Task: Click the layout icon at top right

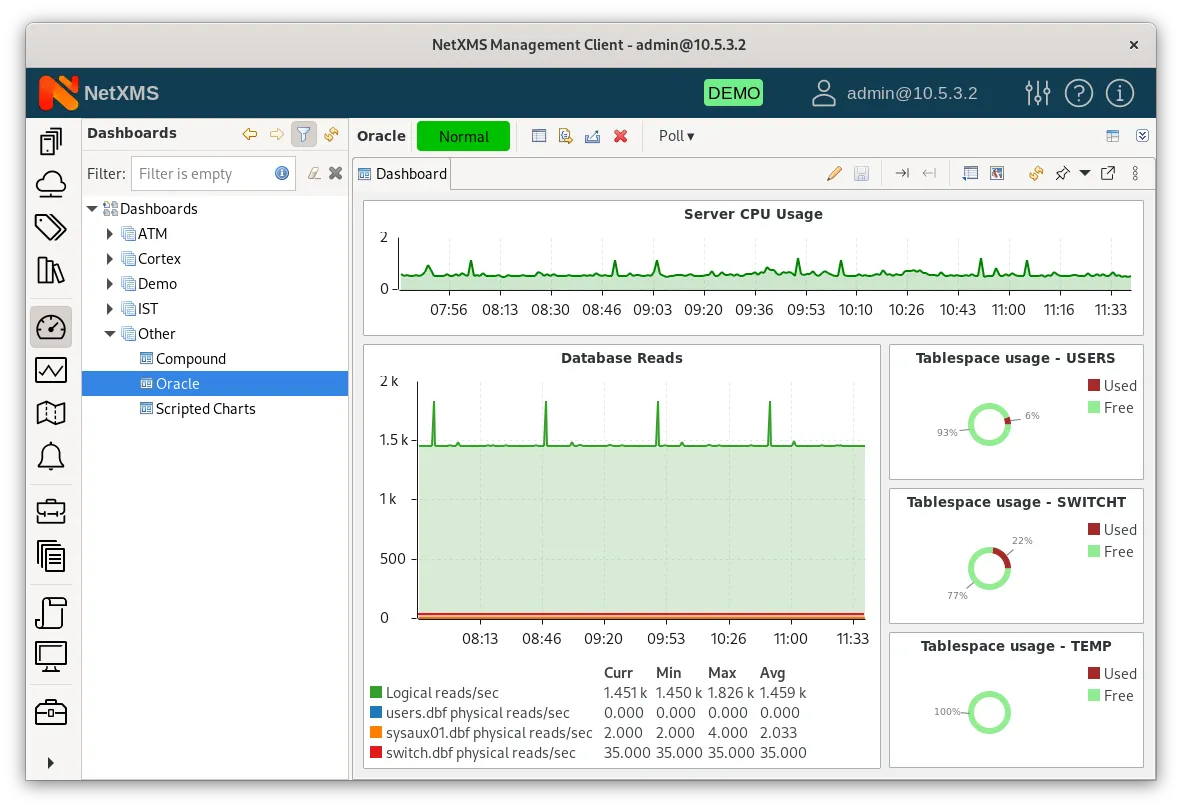Action: pyautogui.click(x=1113, y=136)
